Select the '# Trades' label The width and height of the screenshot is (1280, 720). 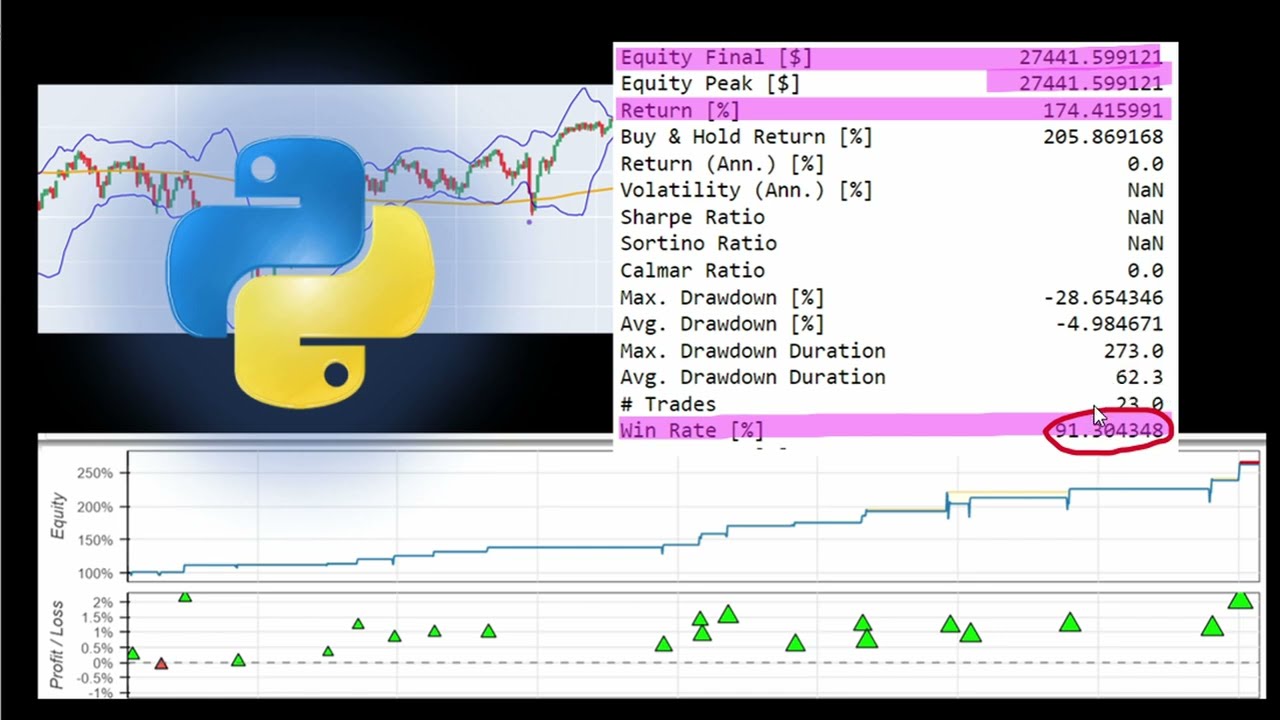coord(668,404)
